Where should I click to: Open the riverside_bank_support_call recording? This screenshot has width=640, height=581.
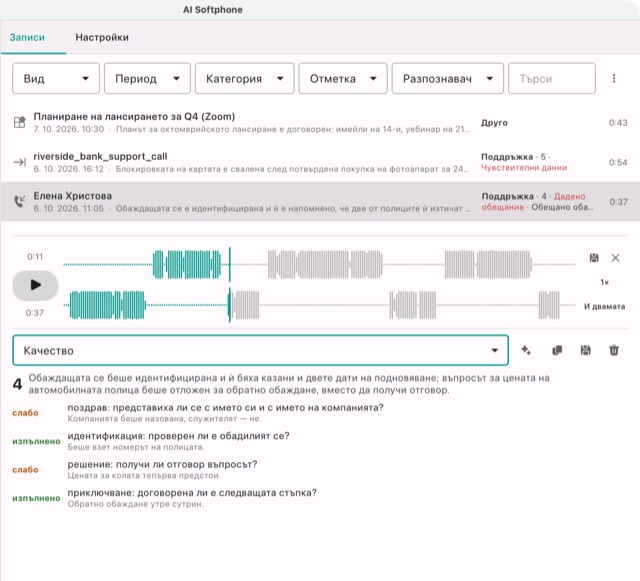[x=320, y=162]
